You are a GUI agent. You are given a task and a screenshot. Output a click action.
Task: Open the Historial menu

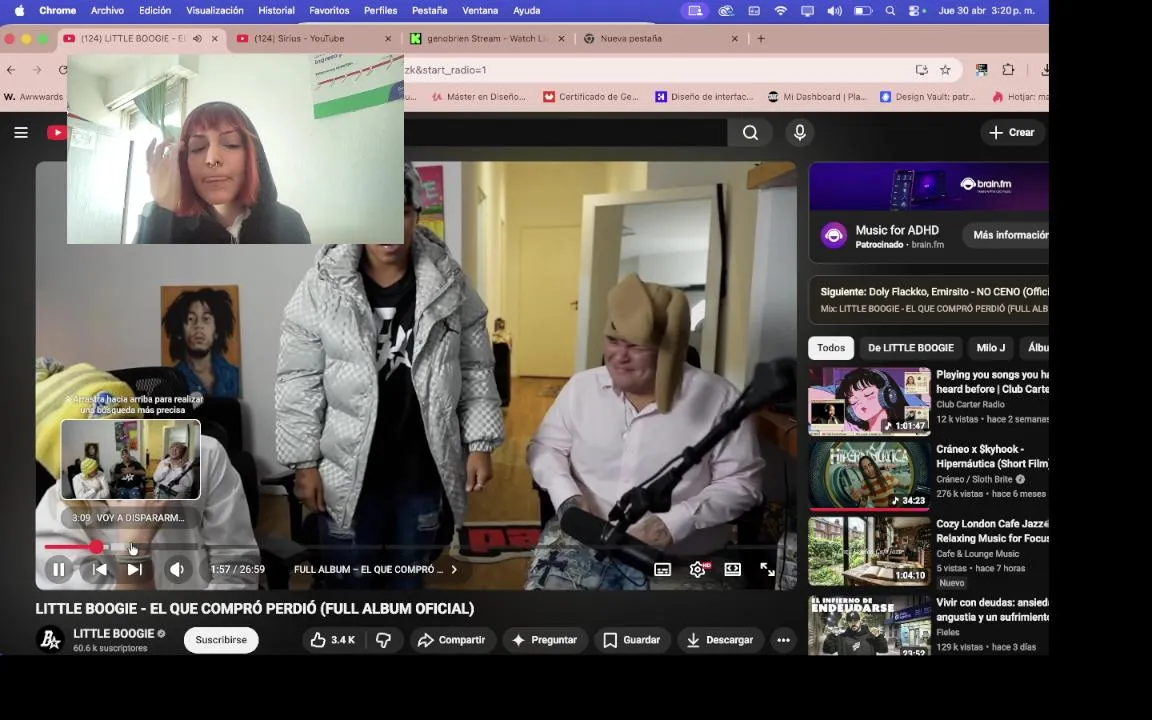pos(276,10)
